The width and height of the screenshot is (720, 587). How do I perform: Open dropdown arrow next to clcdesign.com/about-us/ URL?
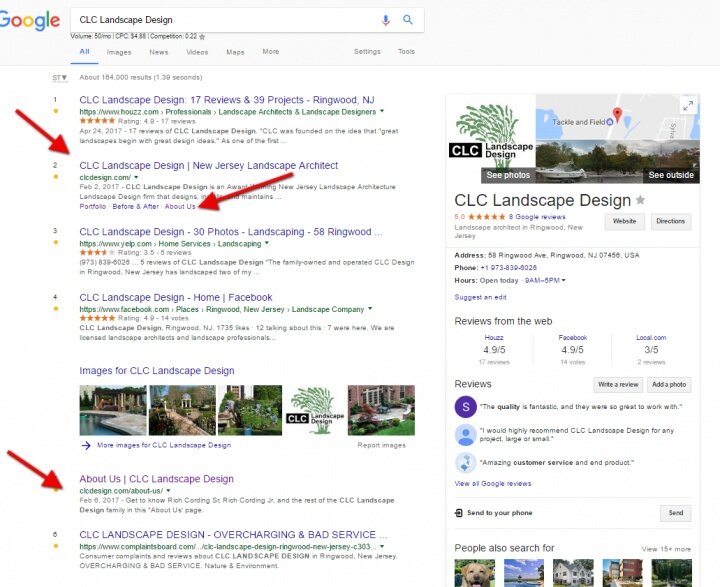168,491
